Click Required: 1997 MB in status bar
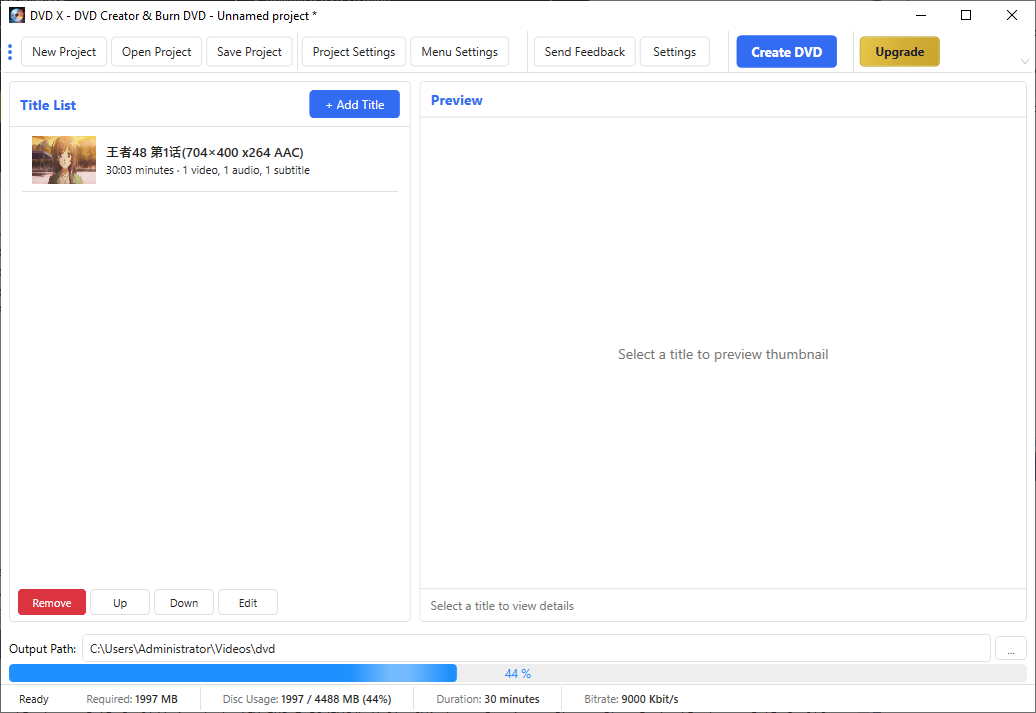 coord(132,699)
